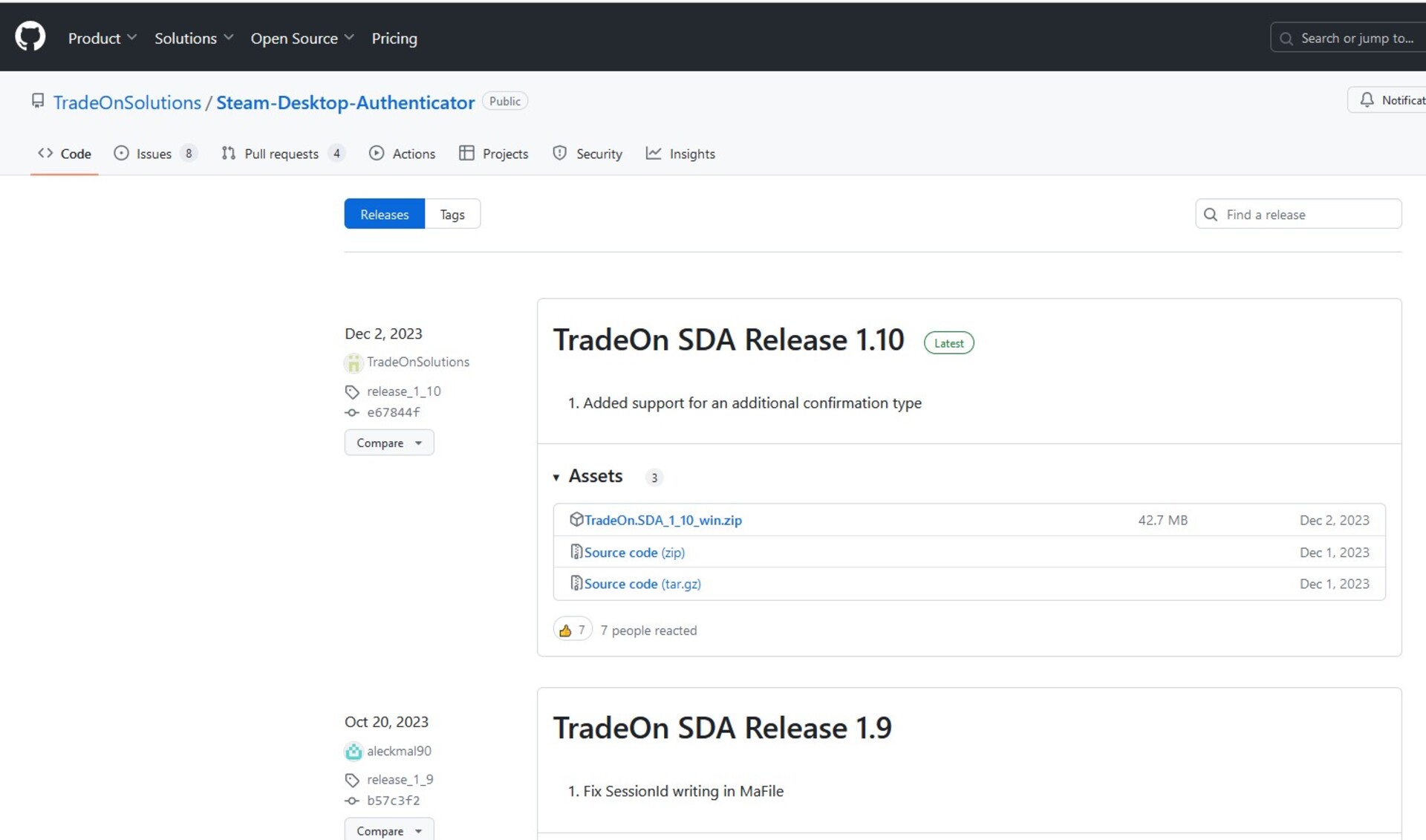Image resolution: width=1426 pixels, height=840 pixels.
Task: Click the thumbs up reaction button
Action: pos(572,630)
